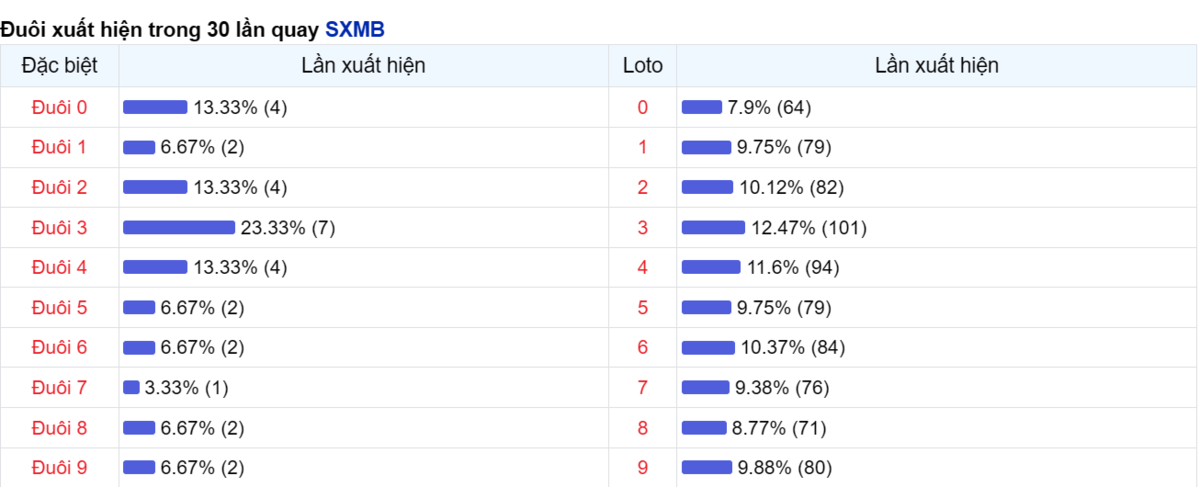Click the Đặc biệt column header
The image size is (1200, 487).
click(60, 66)
